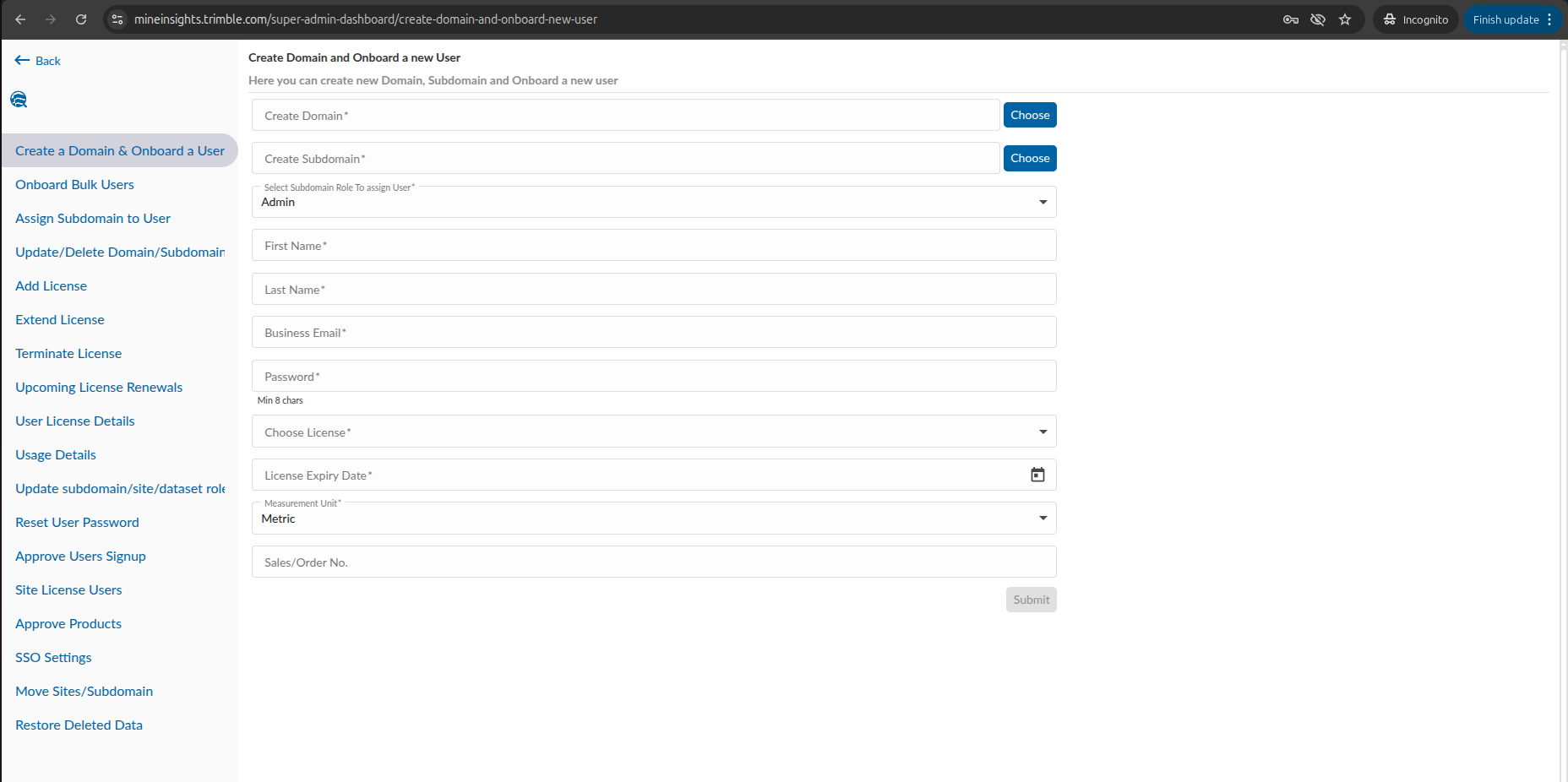Image resolution: width=1568 pixels, height=782 pixels.
Task: Select Reset User Password menu item
Action: [x=77, y=523]
